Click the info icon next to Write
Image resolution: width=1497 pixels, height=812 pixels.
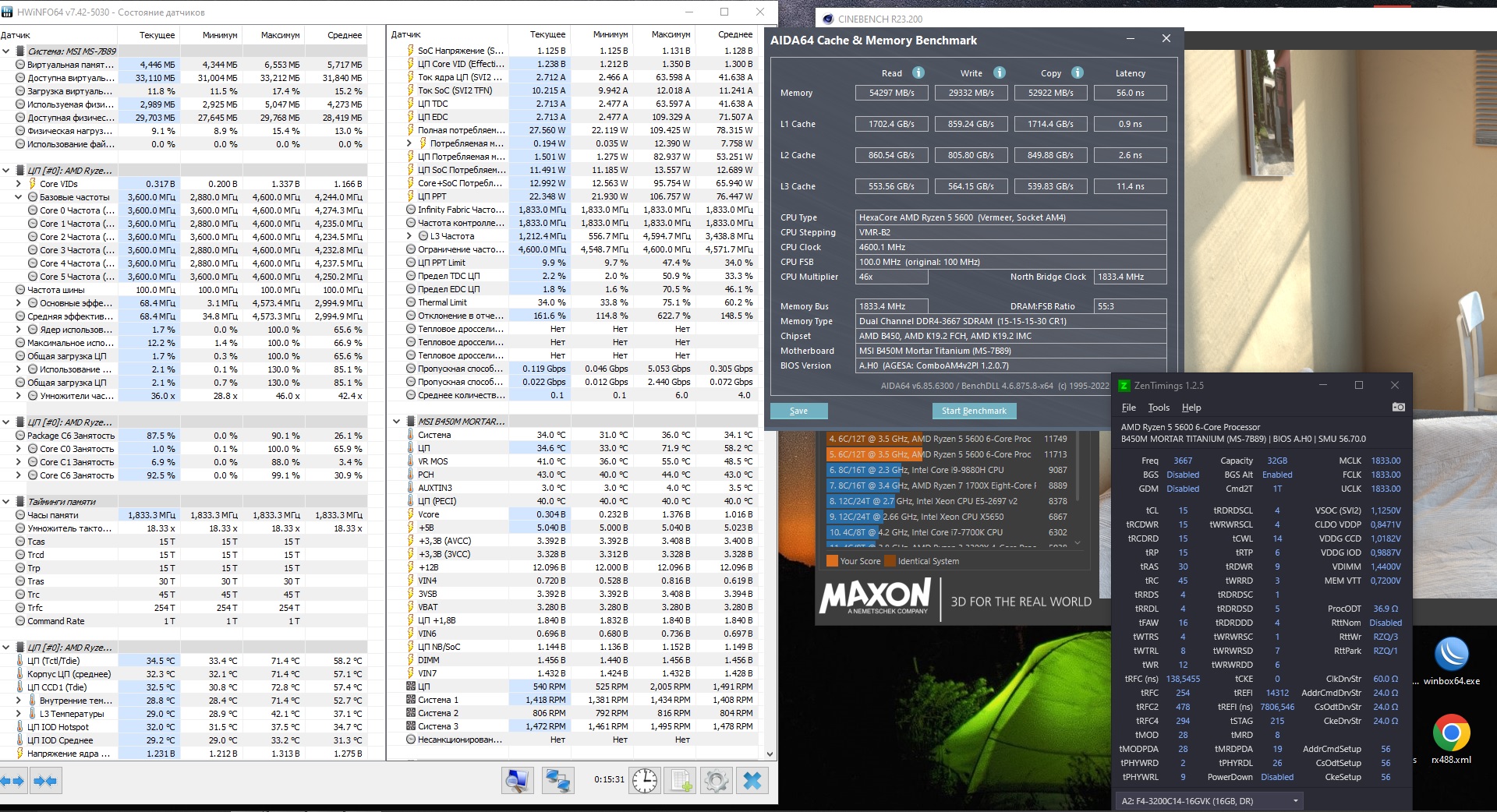click(1000, 72)
